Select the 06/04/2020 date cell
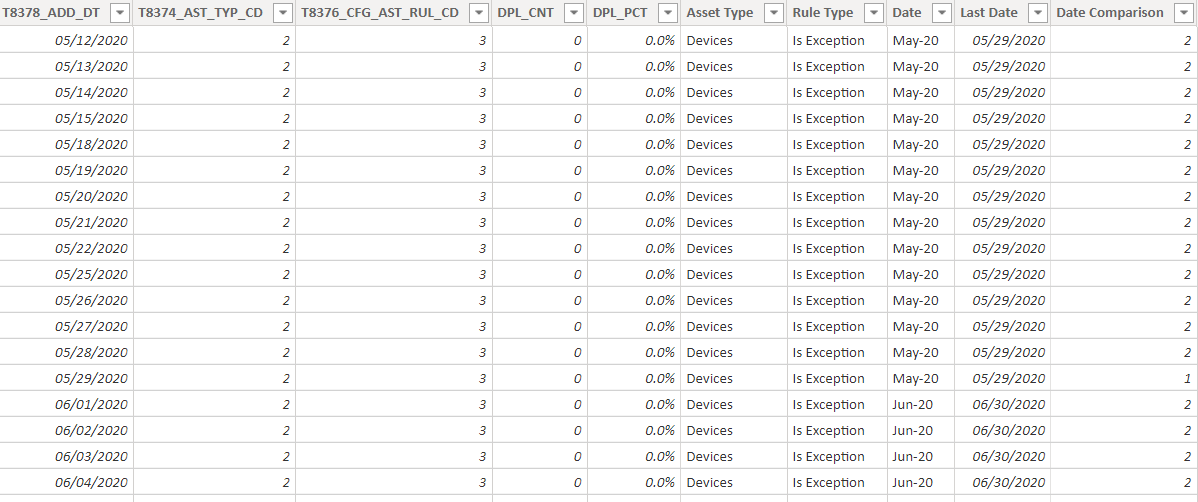The image size is (1198, 502). click(66, 482)
